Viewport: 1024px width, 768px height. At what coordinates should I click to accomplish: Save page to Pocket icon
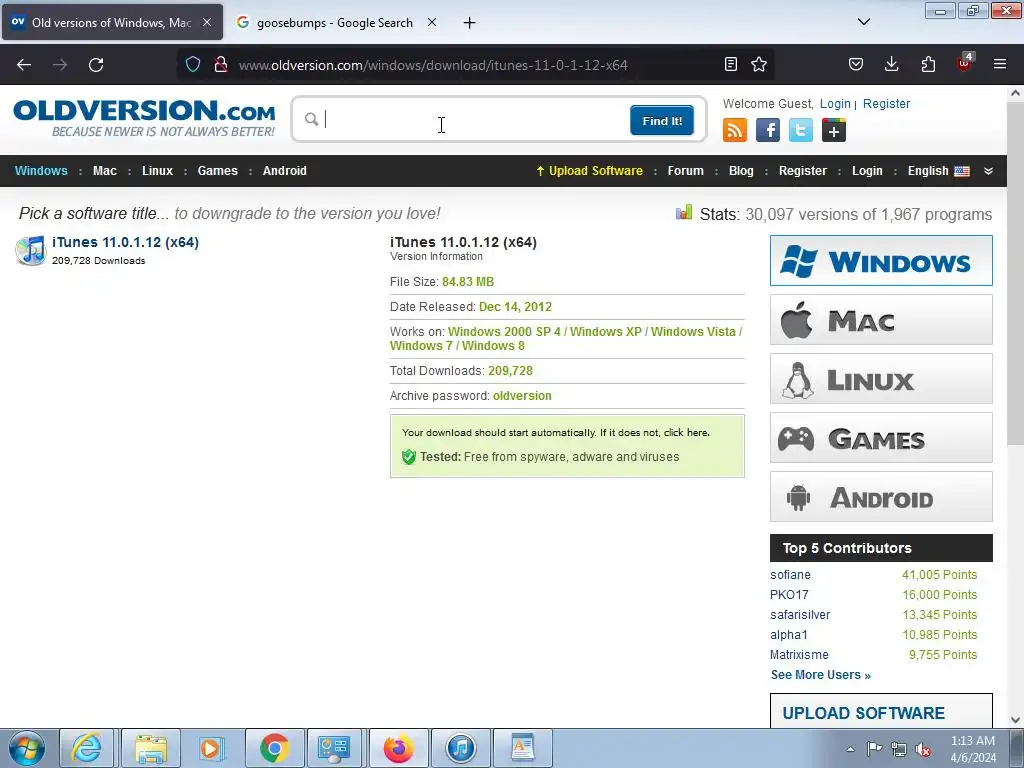click(856, 64)
